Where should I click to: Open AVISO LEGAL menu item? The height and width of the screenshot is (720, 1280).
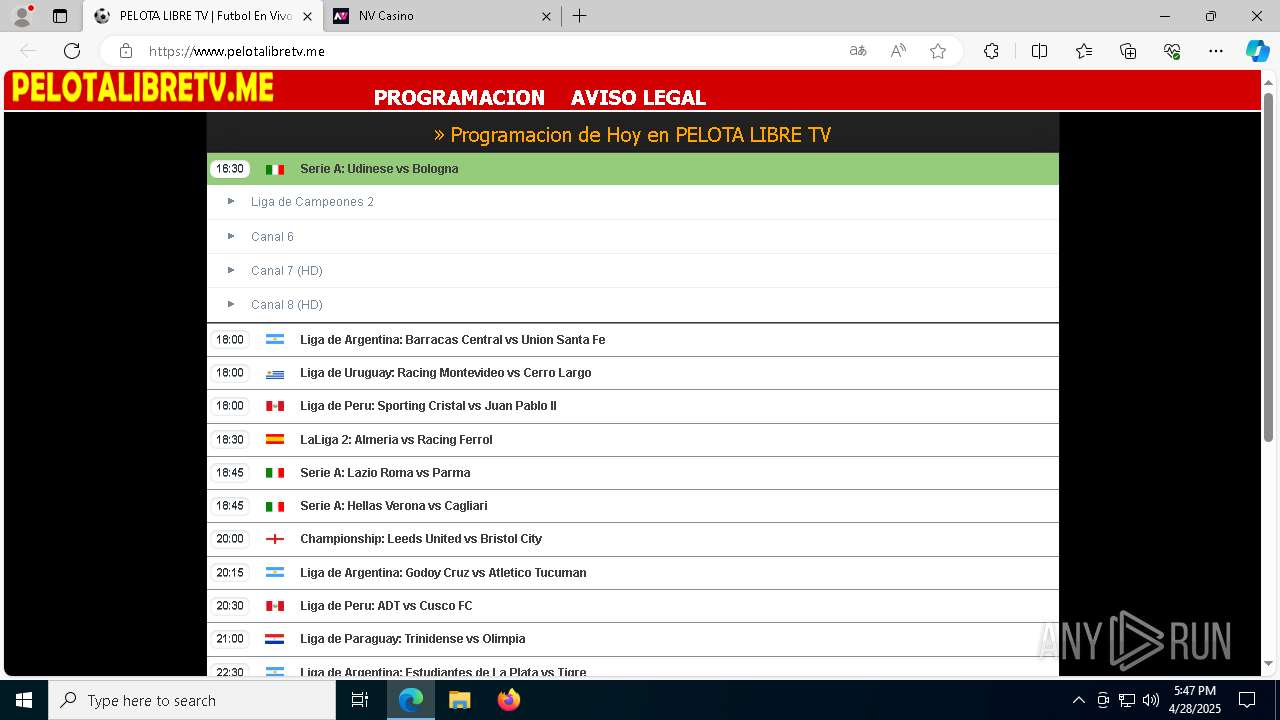coord(638,98)
